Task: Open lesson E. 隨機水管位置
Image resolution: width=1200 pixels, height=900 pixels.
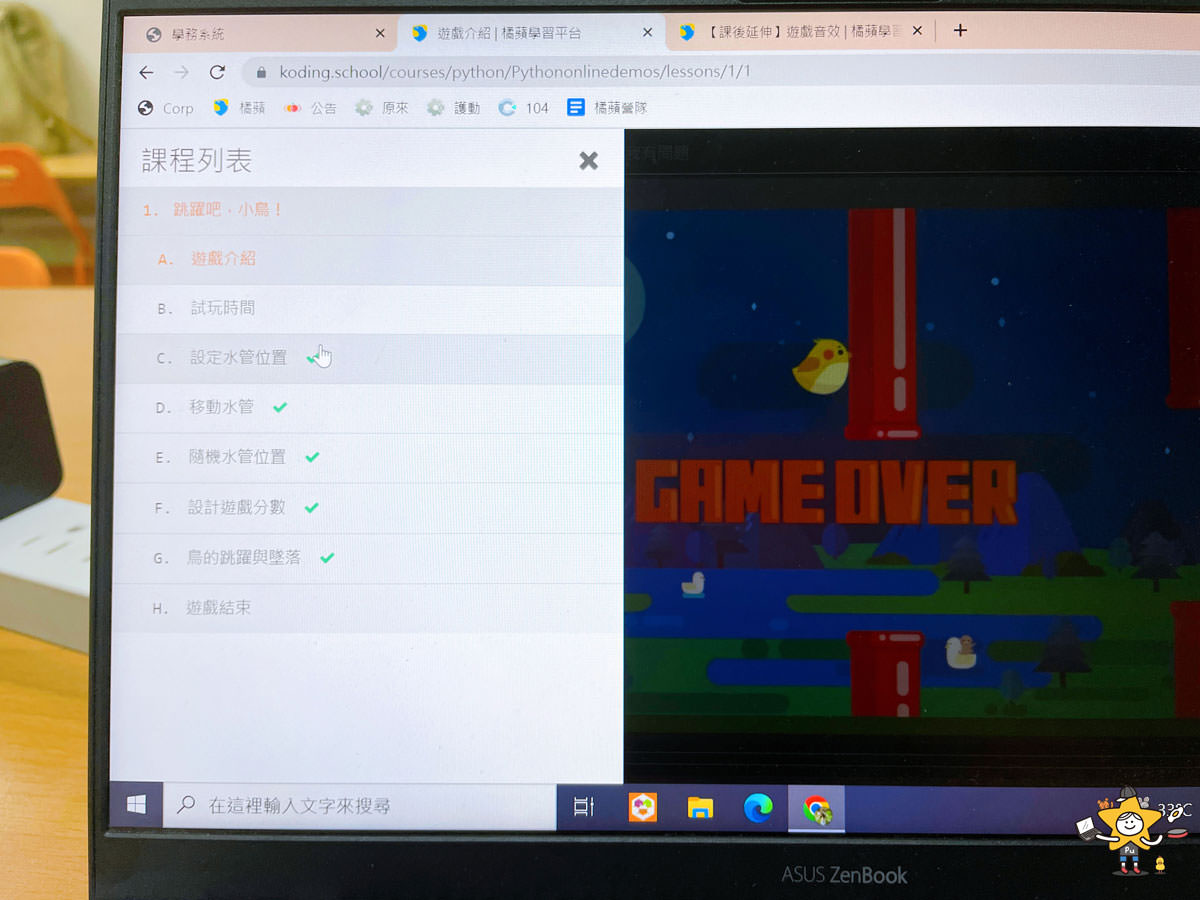Action: coord(368,457)
